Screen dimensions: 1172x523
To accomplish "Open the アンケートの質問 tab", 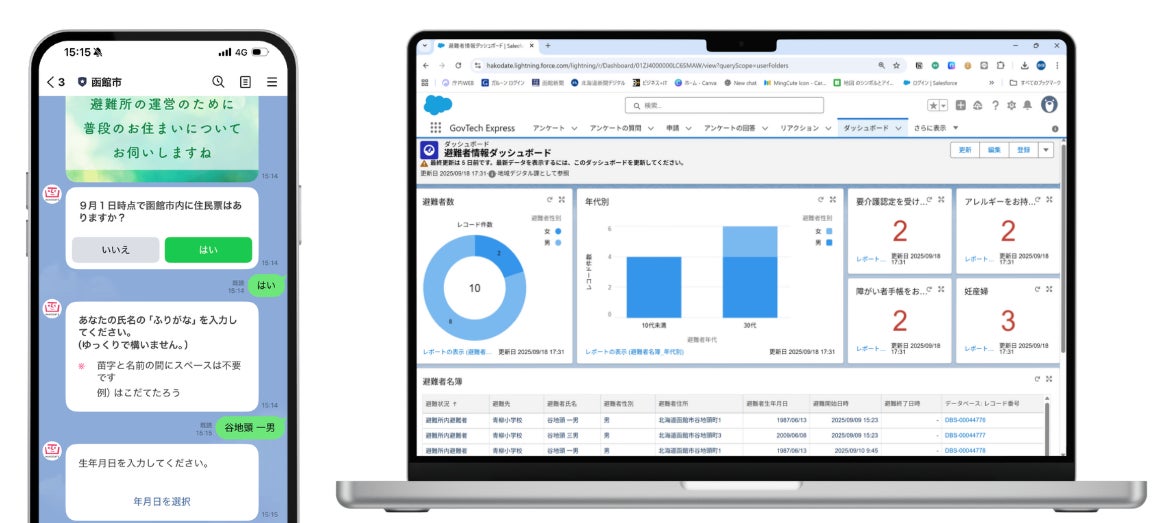I will [615, 128].
